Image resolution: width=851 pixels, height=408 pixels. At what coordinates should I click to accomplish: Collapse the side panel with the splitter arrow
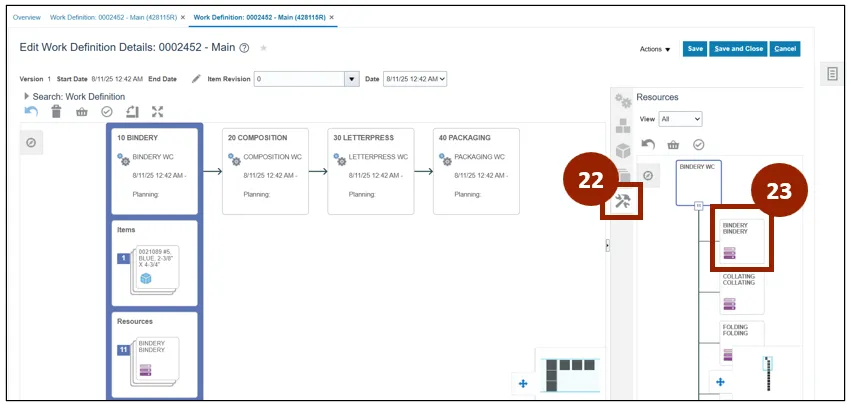[607, 246]
